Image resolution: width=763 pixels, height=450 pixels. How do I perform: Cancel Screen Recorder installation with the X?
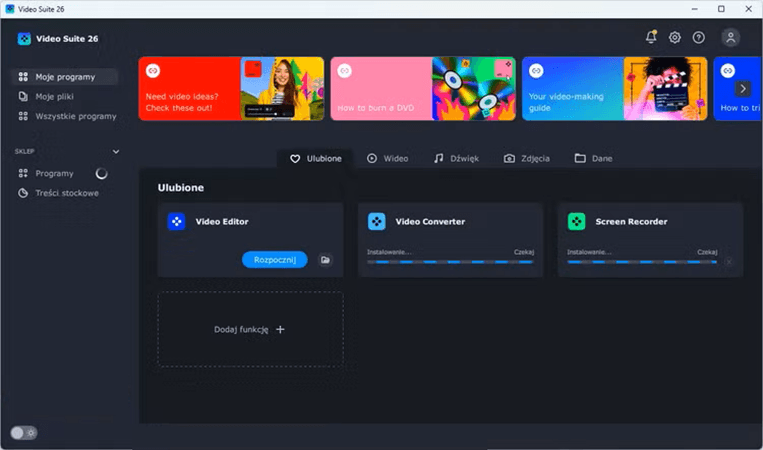(728, 262)
